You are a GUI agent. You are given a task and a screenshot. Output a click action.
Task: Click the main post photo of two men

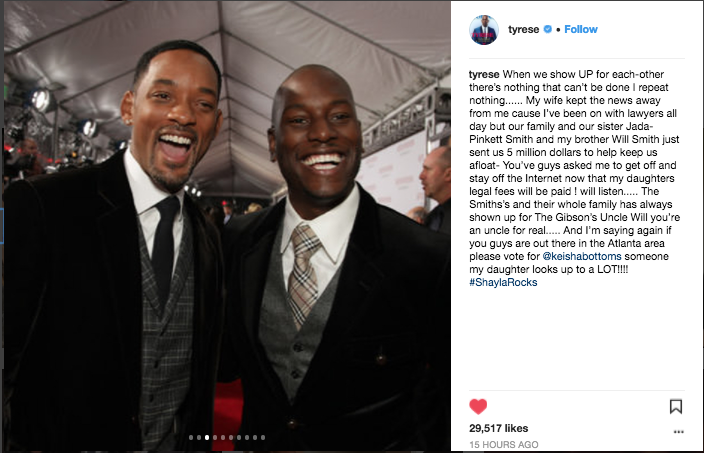click(x=227, y=226)
